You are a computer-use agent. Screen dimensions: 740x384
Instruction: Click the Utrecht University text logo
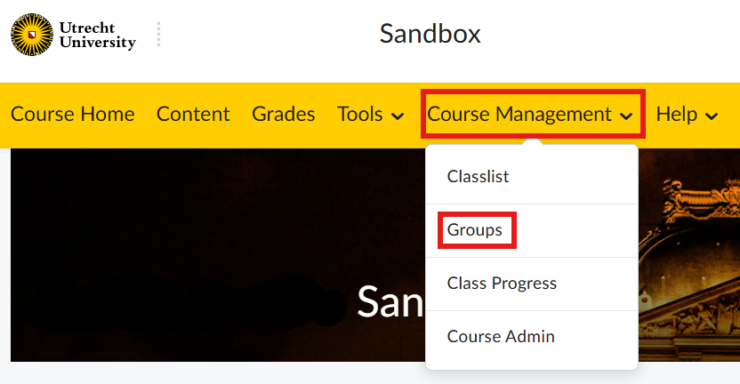(97, 35)
